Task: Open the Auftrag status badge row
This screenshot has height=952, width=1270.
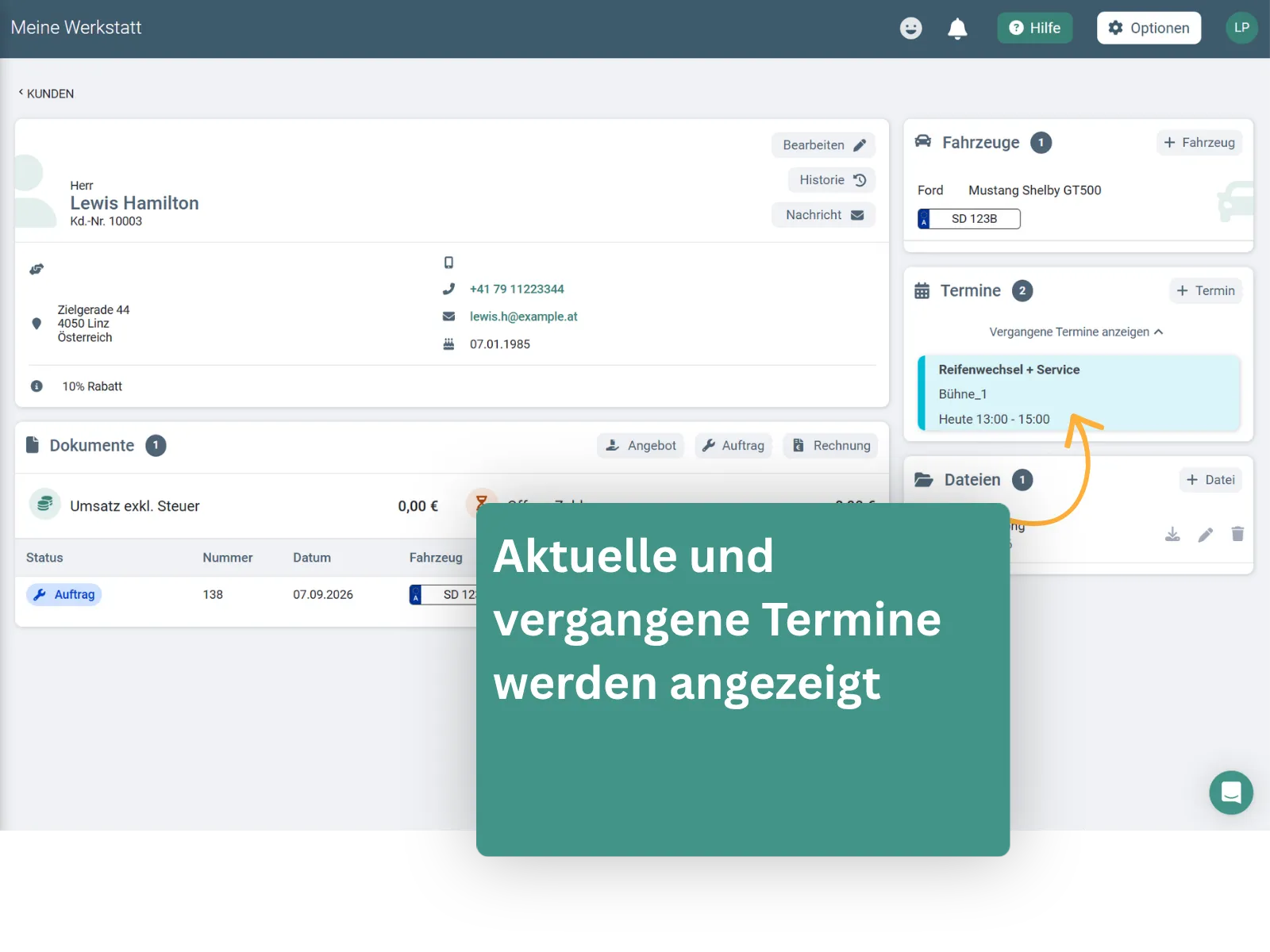Action: [63, 594]
